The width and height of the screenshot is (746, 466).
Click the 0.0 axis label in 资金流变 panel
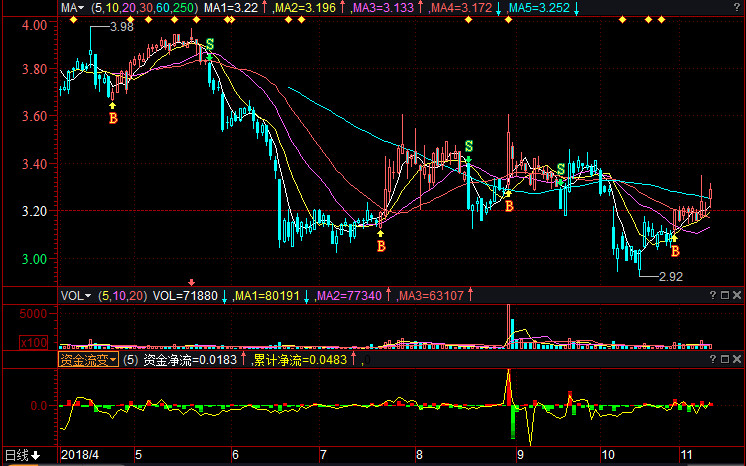coord(39,406)
